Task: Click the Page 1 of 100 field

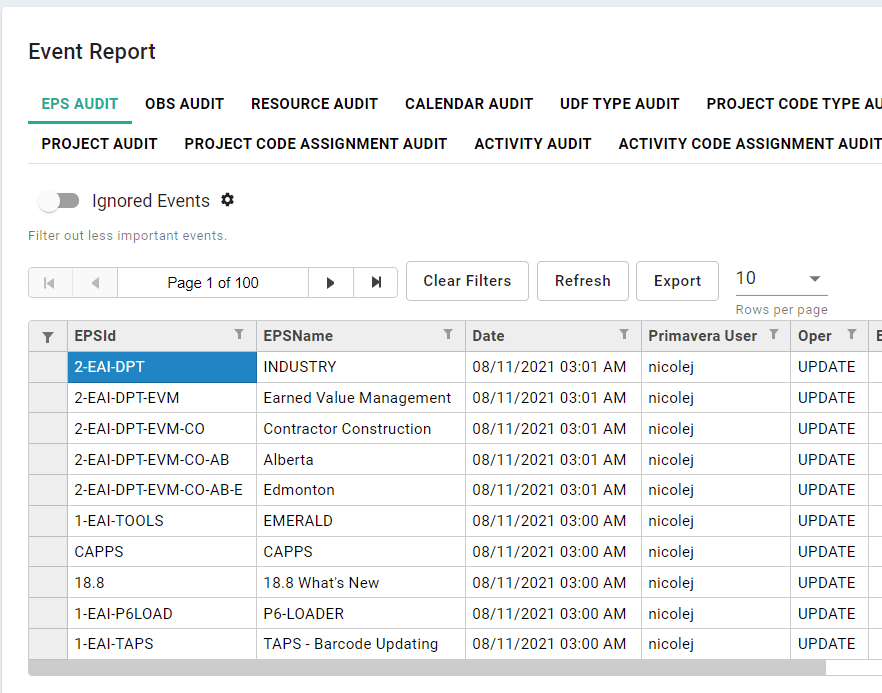Action: pyautogui.click(x=212, y=283)
